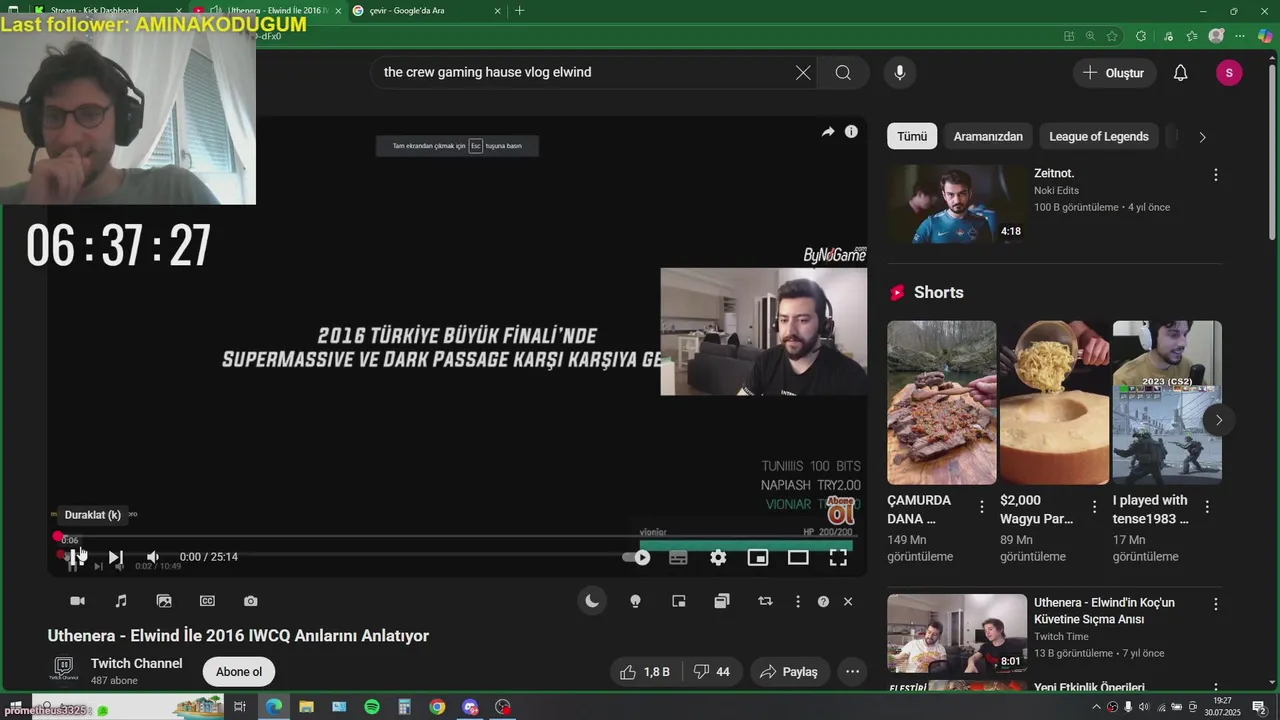Open Chrome from taskbar
This screenshot has height=720, width=1280.
coord(437,707)
